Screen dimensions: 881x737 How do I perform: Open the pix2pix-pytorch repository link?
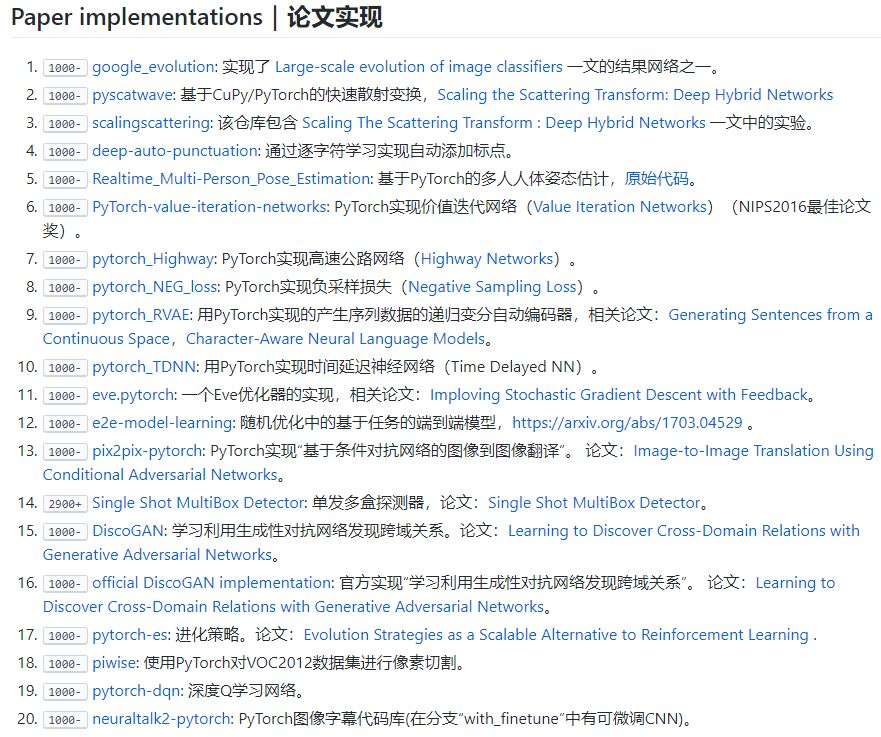click(x=147, y=452)
